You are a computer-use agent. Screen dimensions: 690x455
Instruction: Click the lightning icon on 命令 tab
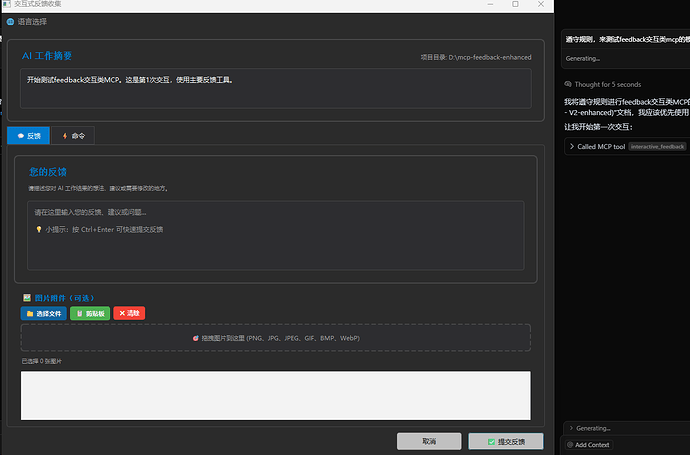click(65, 136)
